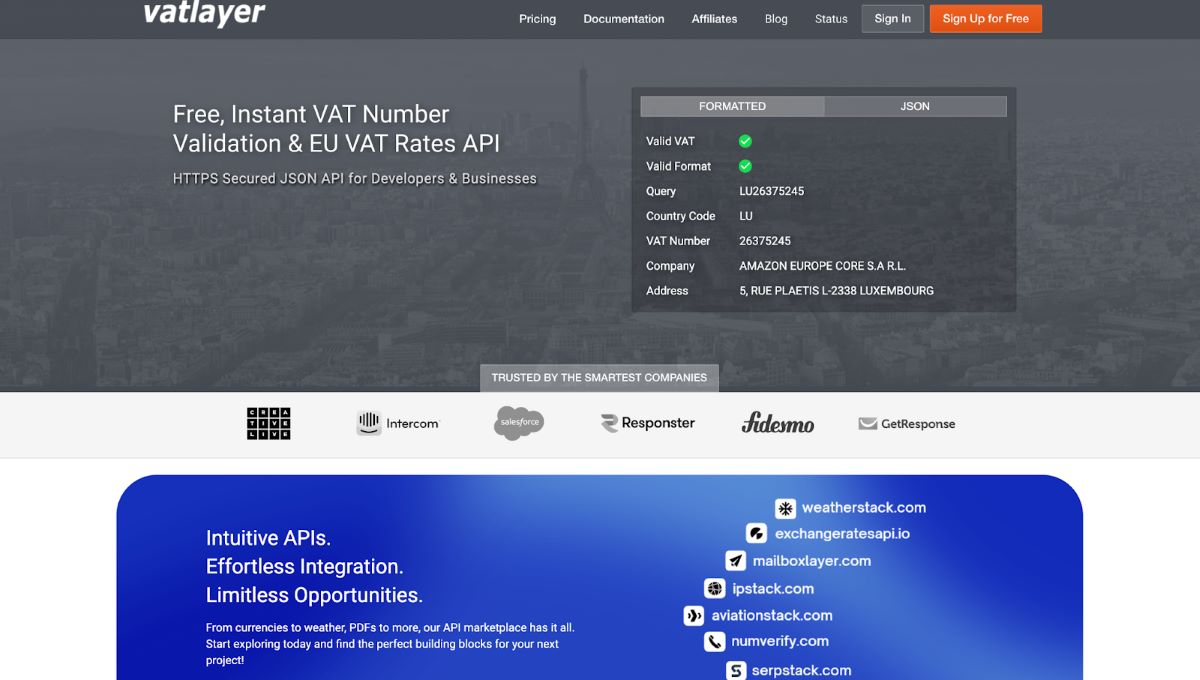Click the GetResponse envelope logo

pos(905,423)
